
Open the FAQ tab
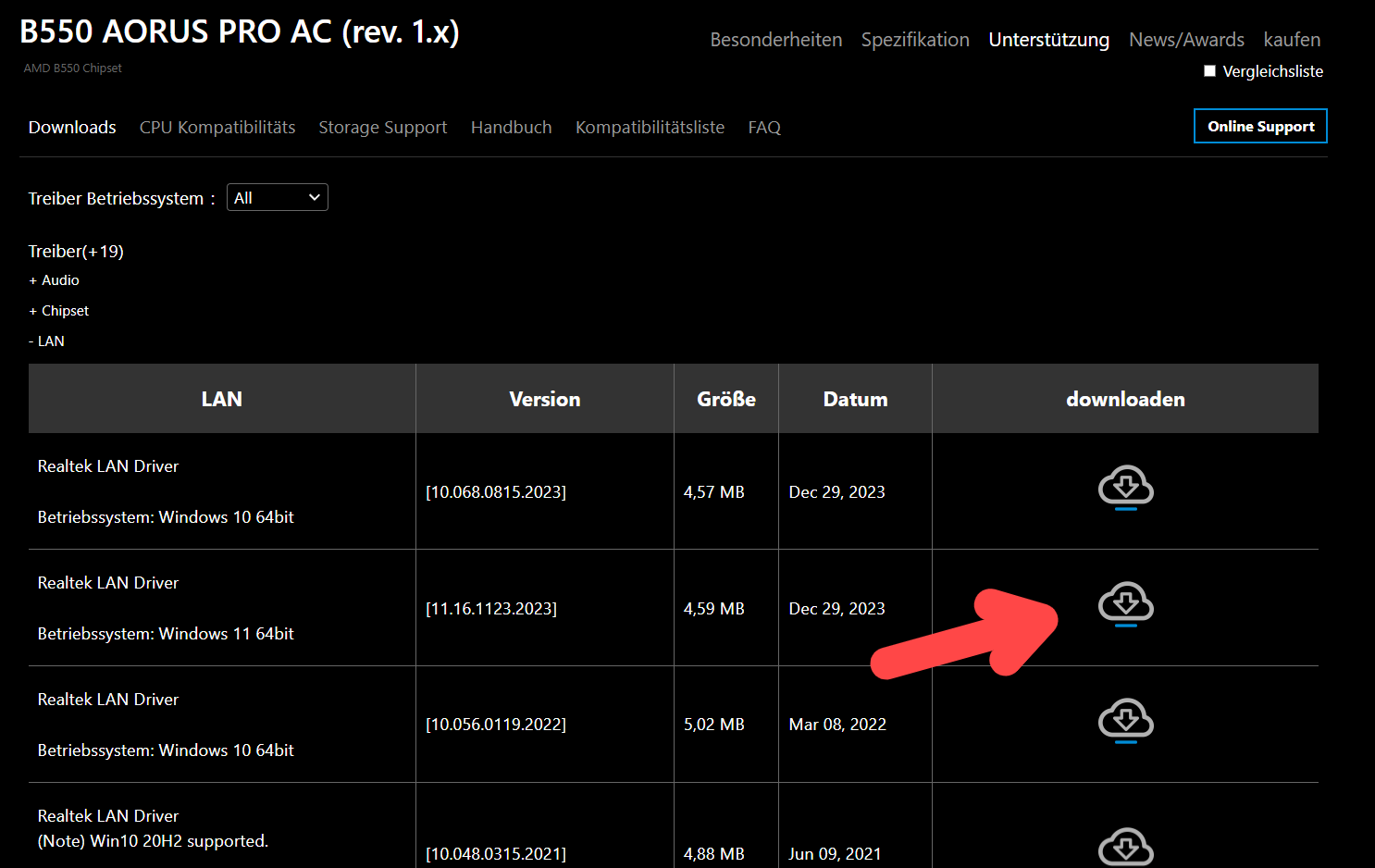(764, 128)
